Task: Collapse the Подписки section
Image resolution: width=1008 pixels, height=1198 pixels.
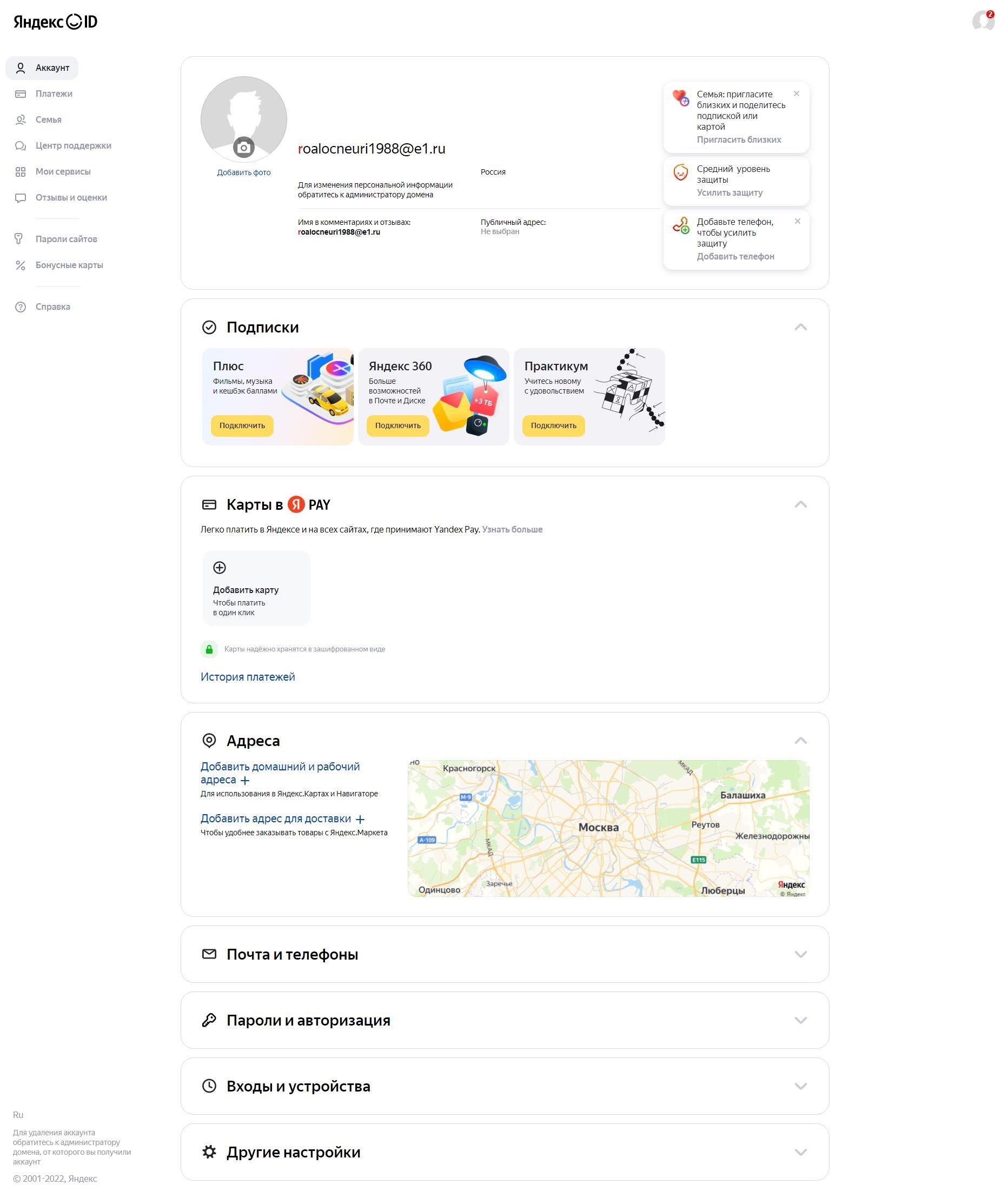Action: (x=800, y=328)
